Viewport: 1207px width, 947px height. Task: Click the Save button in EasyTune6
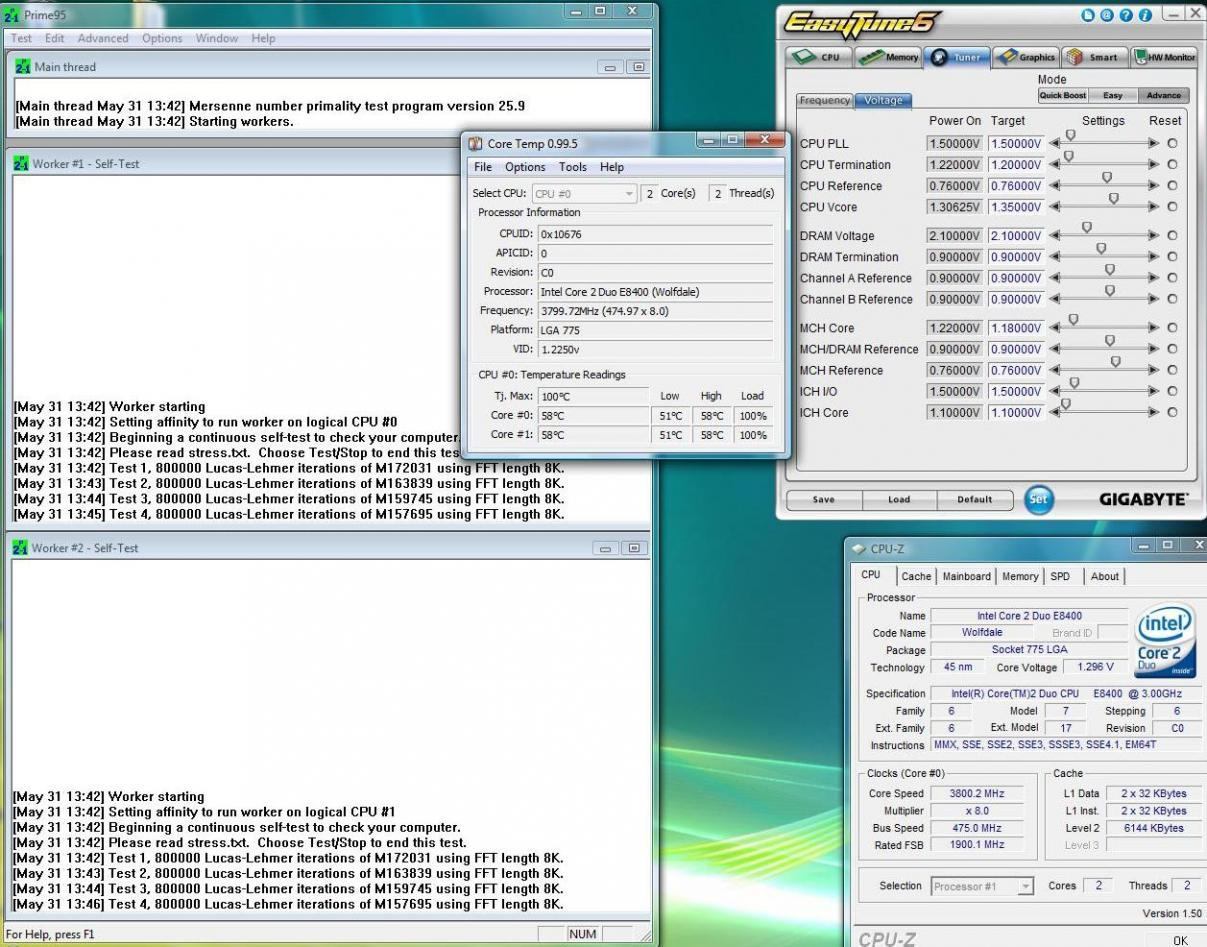coord(823,500)
